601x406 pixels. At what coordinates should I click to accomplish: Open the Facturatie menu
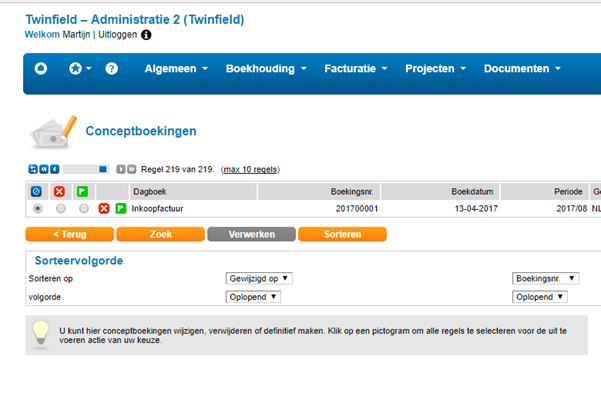(356, 69)
